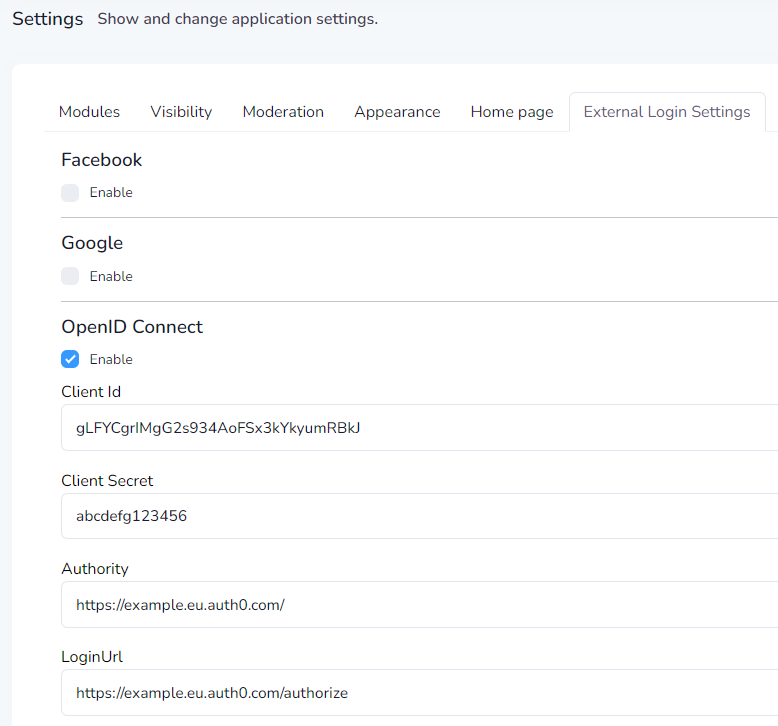The image size is (778, 726).
Task: Untick the OpenID Connect Enable checkbox
Action: [70, 359]
